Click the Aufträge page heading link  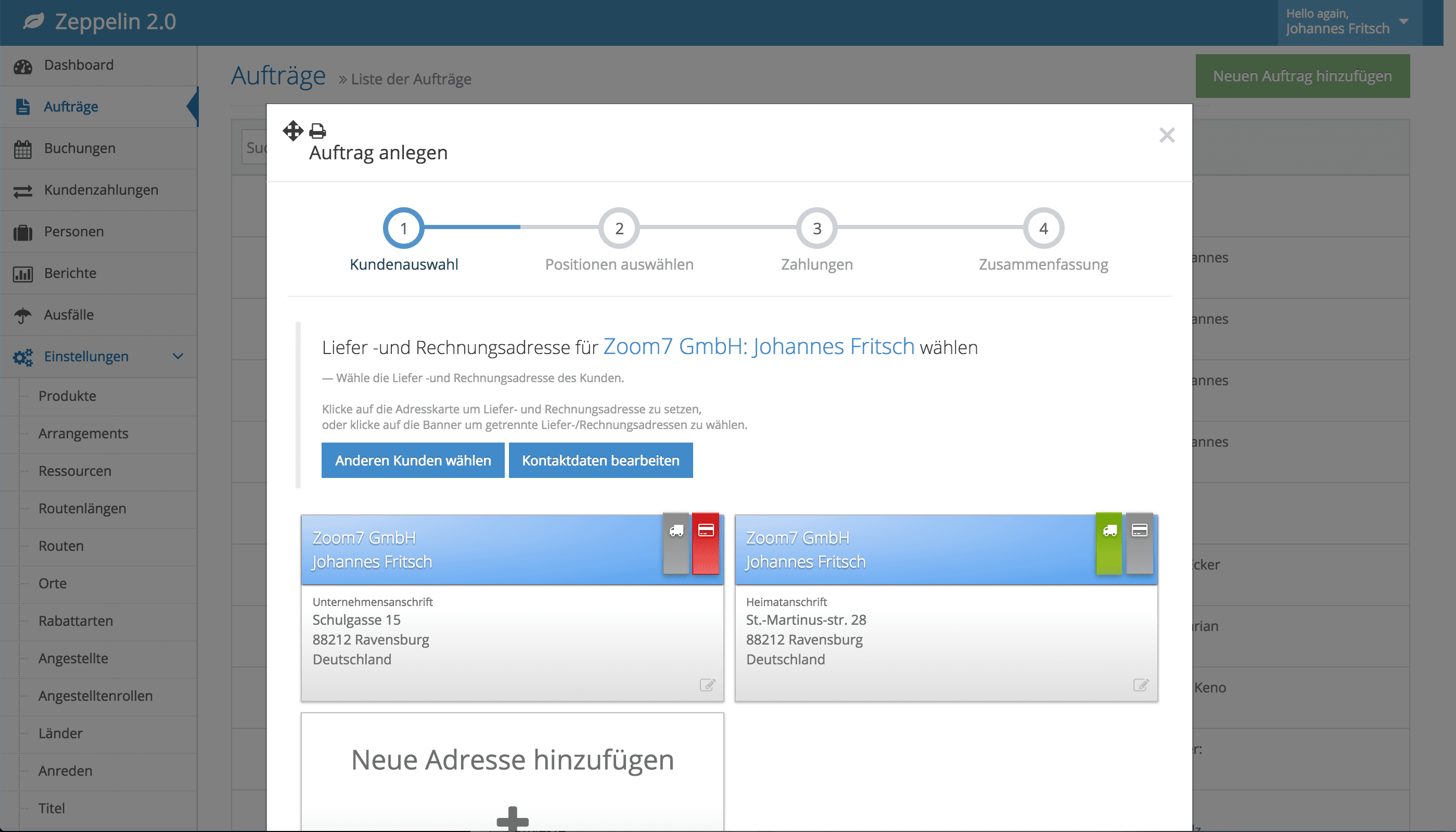click(278, 76)
